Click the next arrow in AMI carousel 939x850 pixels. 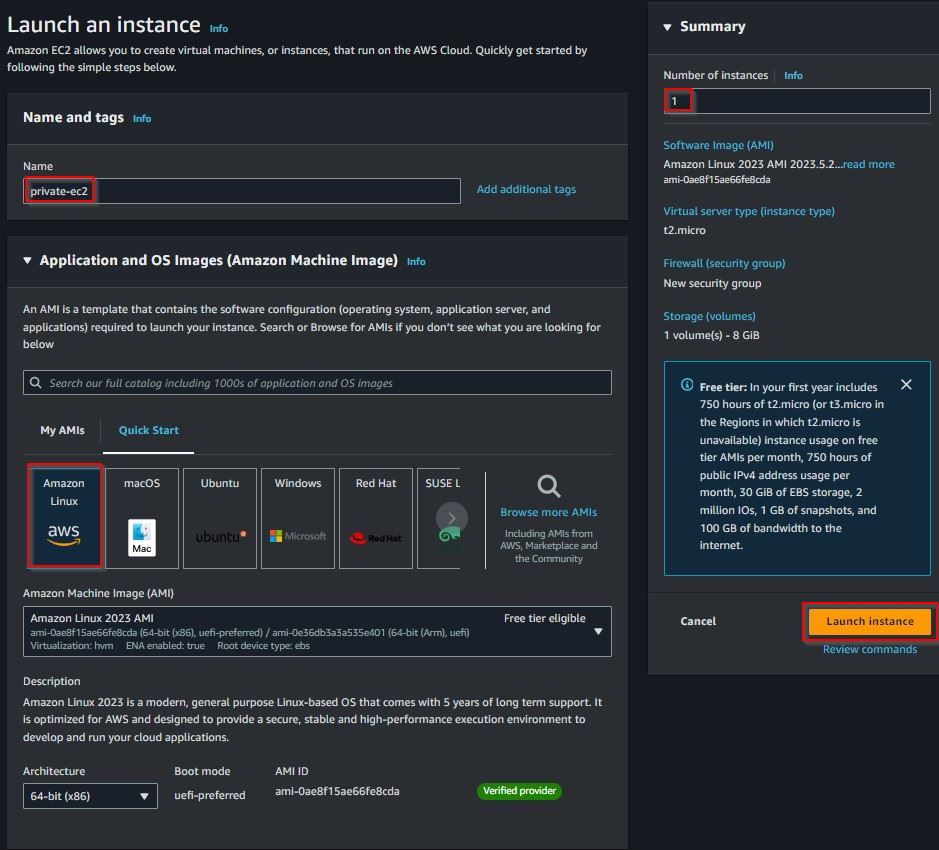click(452, 518)
